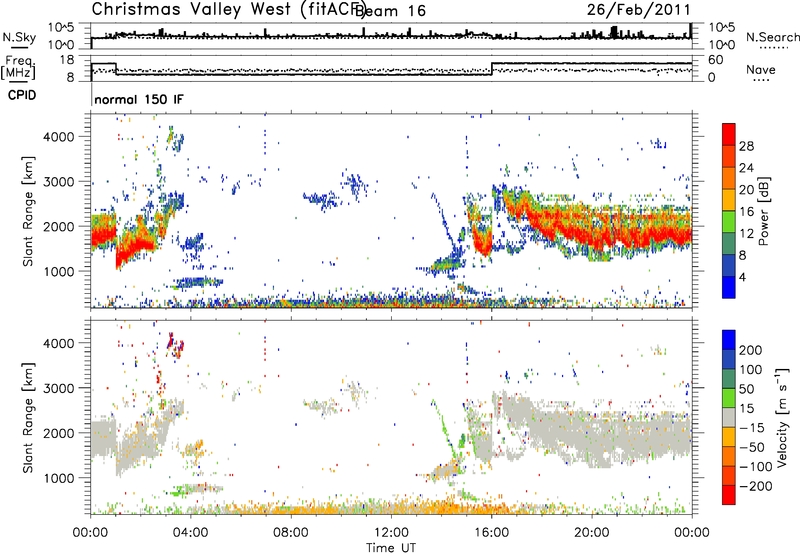Click the left '10^5' noise axis value

61,28
